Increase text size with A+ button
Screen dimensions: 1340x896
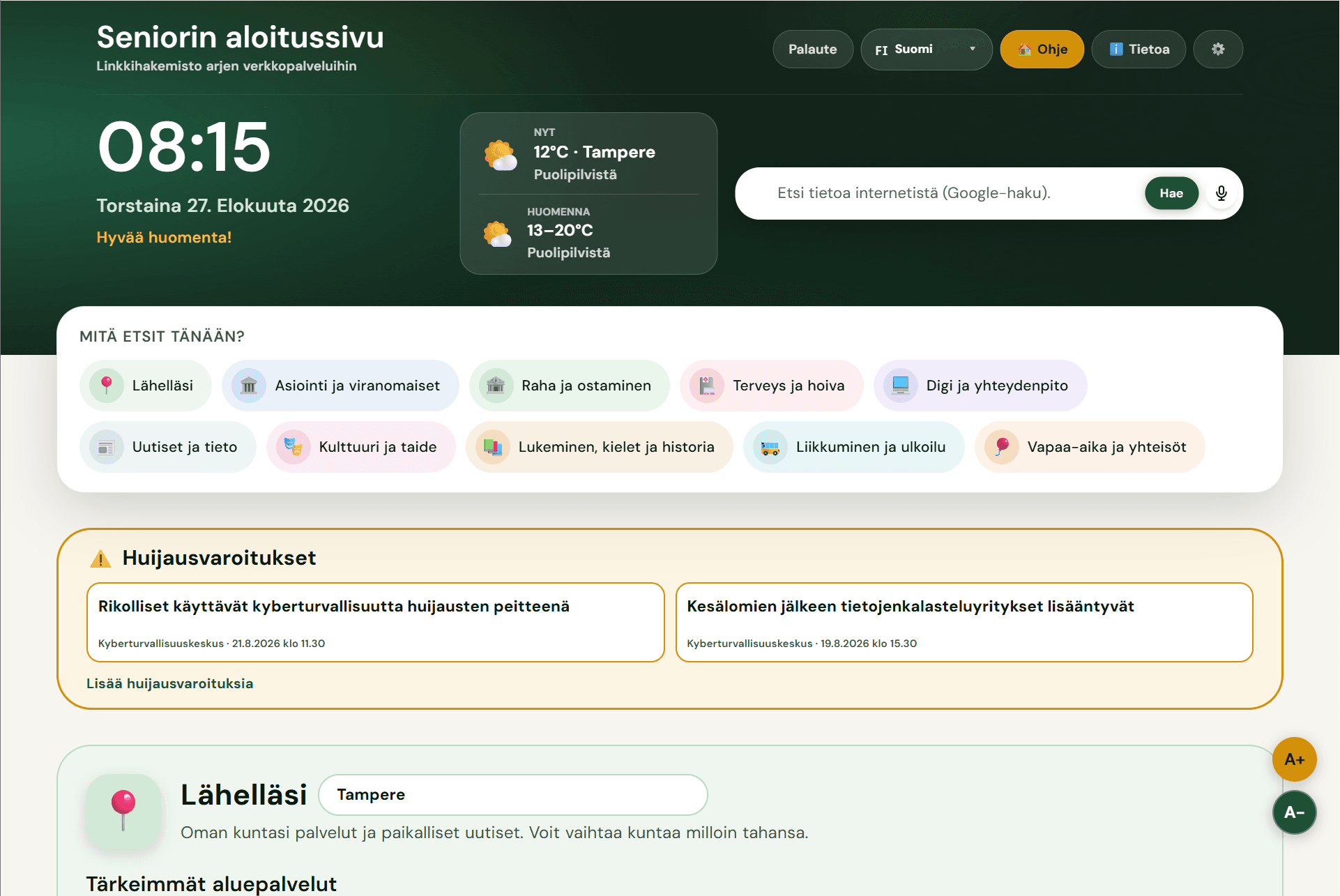pos(1294,759)
